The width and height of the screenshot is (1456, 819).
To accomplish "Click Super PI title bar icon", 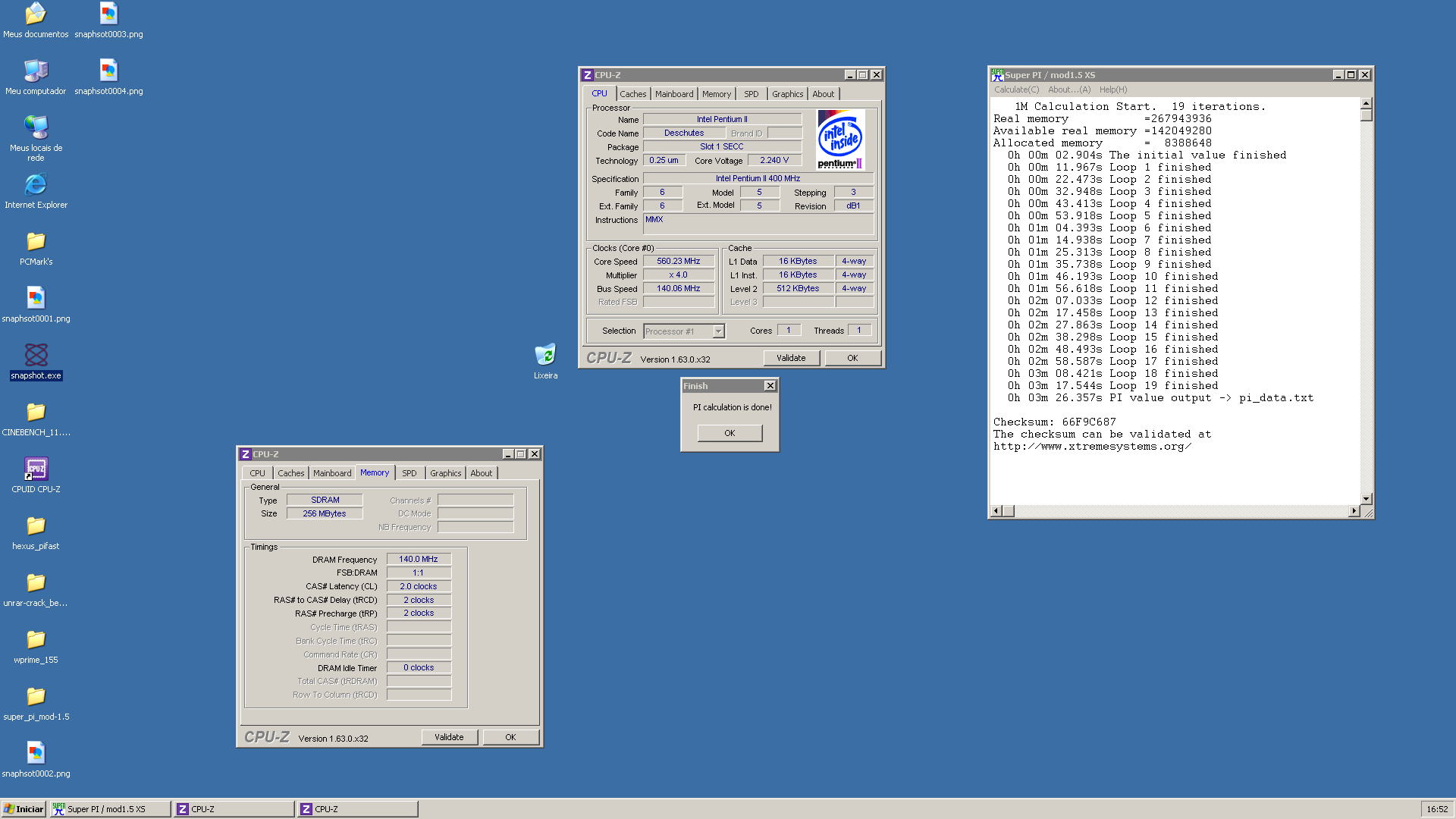I will (x=997, y=75).
